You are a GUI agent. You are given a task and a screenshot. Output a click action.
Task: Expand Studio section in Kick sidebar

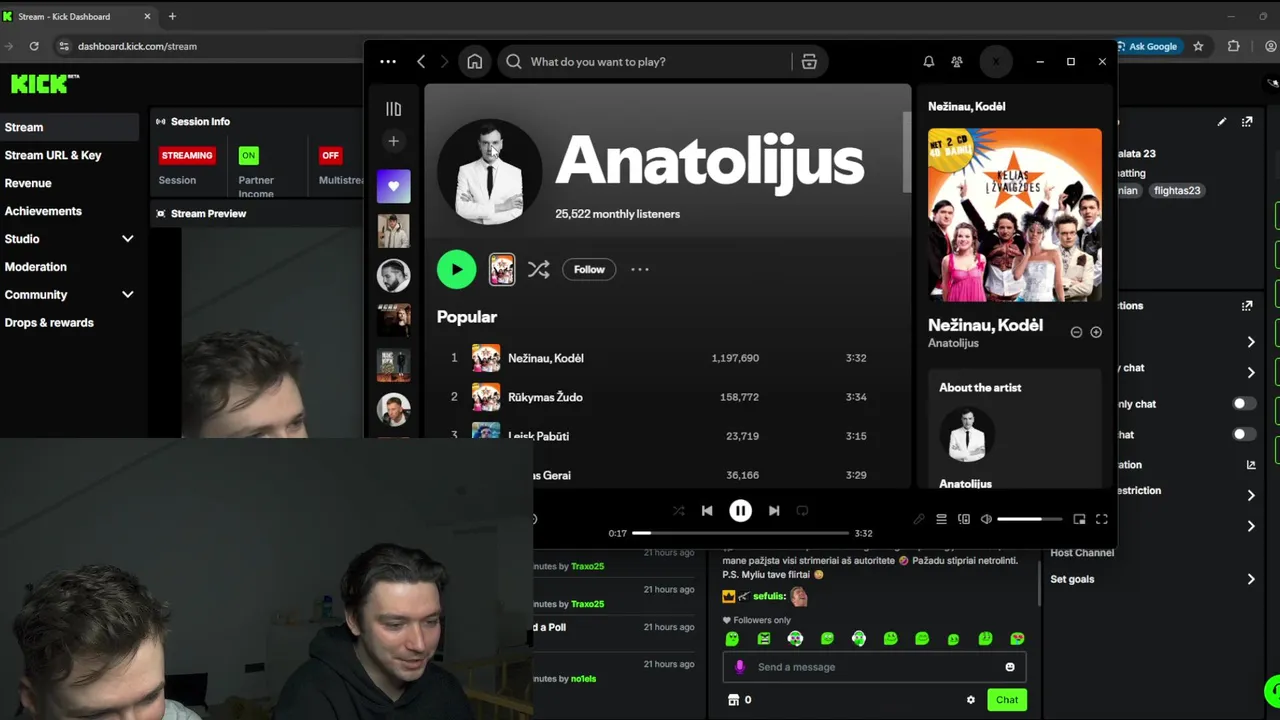(127, 239)
